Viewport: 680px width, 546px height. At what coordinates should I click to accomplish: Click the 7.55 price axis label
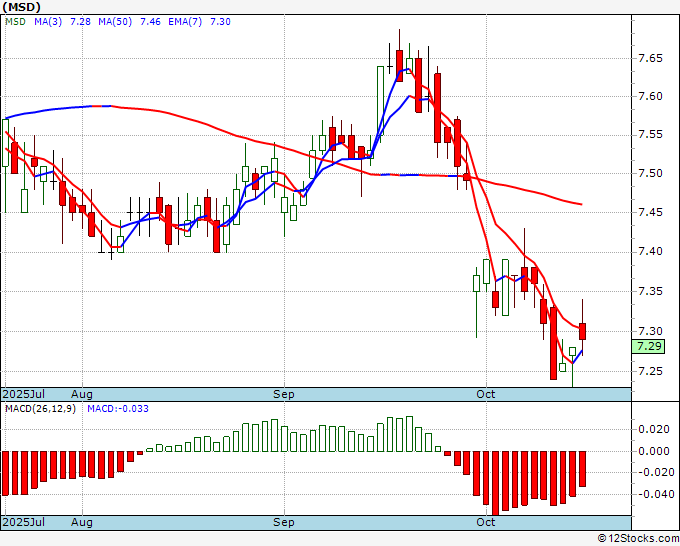point(651,134)
